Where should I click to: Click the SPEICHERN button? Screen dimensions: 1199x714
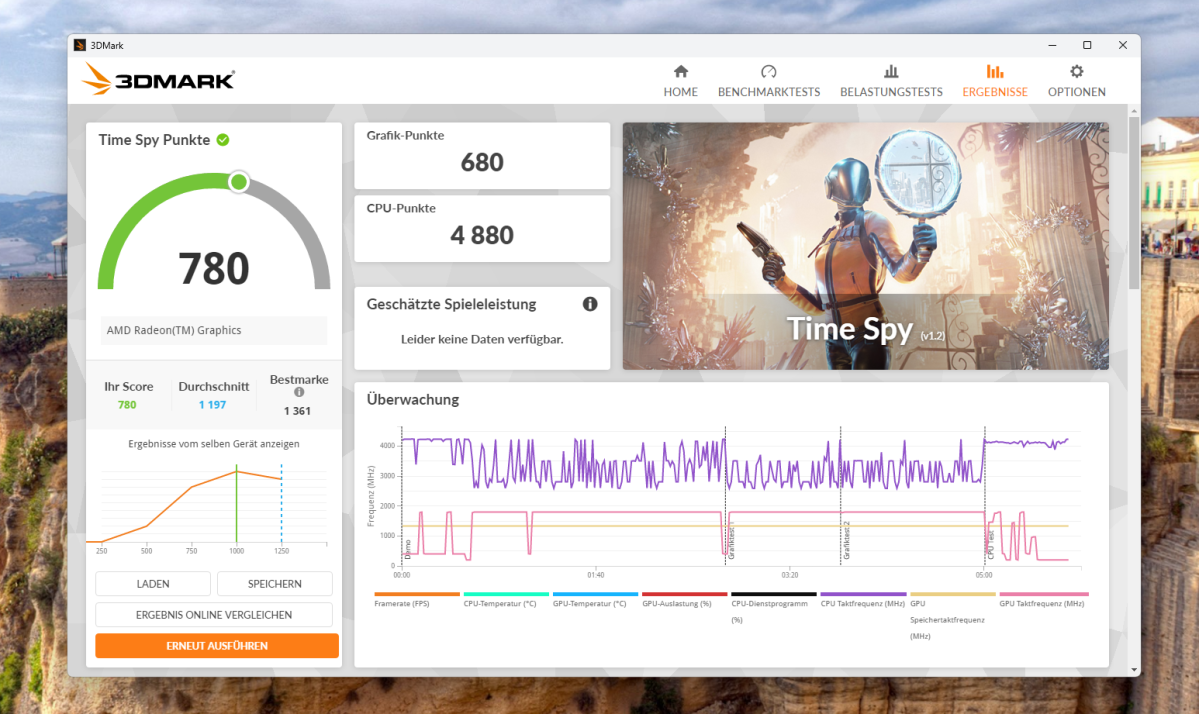point(275,584)
